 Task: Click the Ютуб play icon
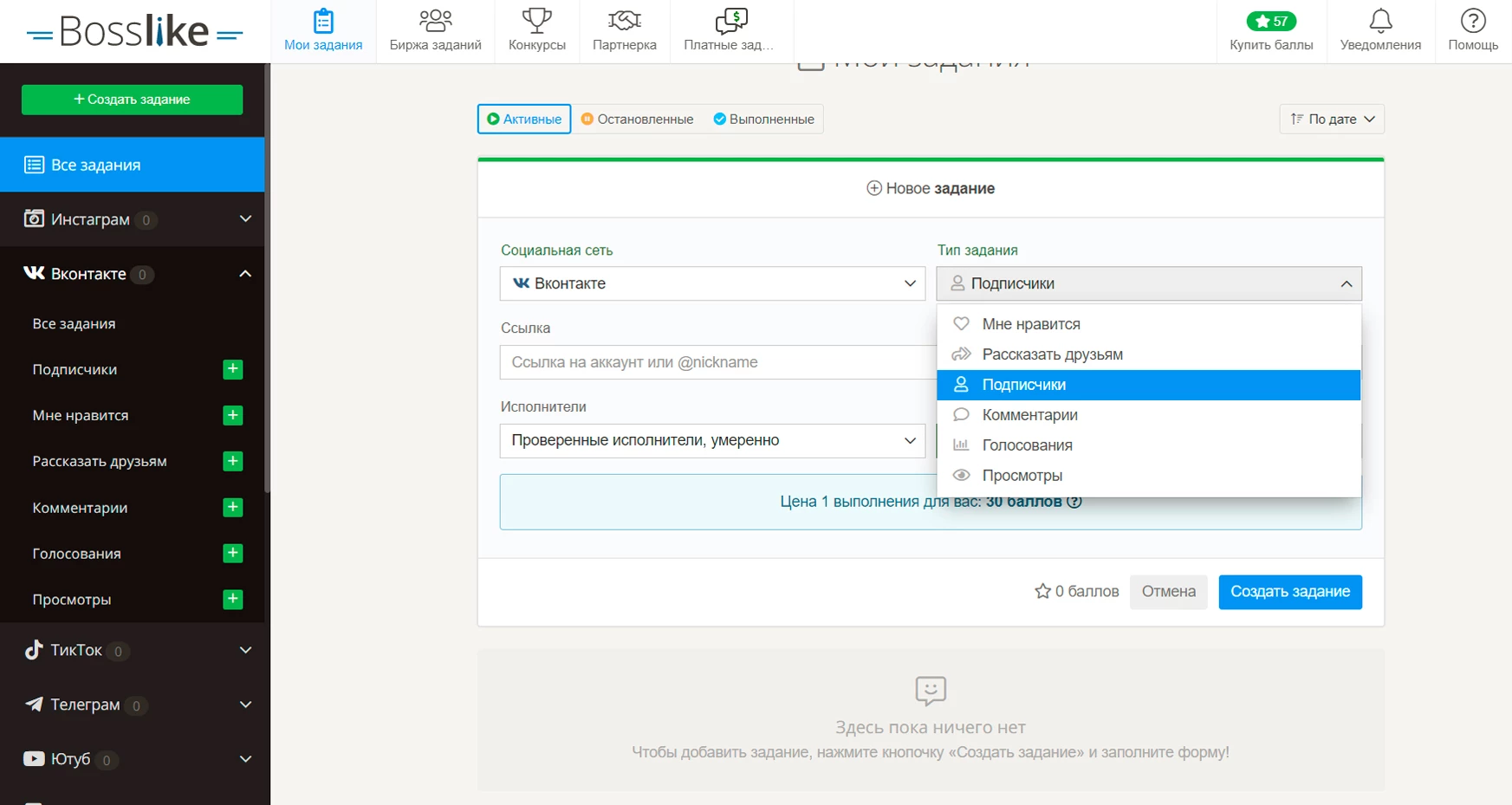pyautogui.click(x=34, y=759)
